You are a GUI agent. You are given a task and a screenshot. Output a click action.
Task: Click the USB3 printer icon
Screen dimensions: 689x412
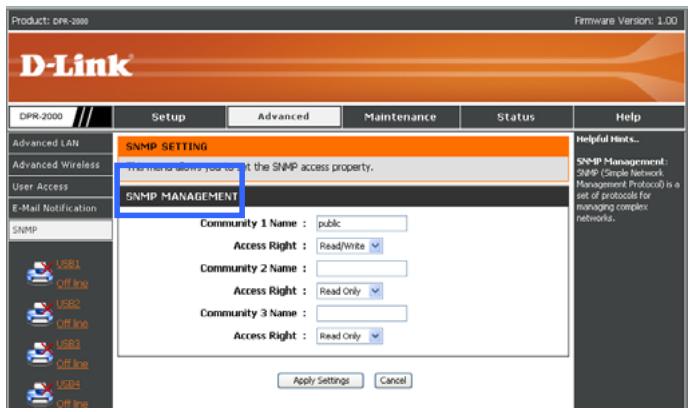pyautogui.click(x=40, y=354)
